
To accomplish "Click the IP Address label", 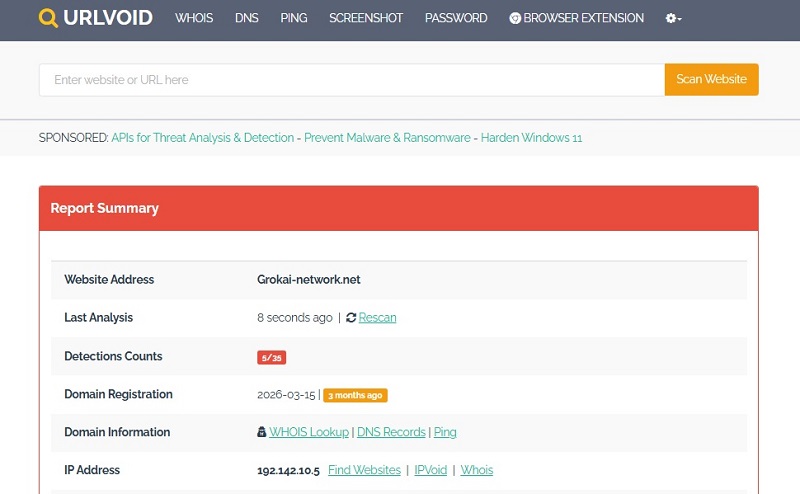I will (92, 470).
